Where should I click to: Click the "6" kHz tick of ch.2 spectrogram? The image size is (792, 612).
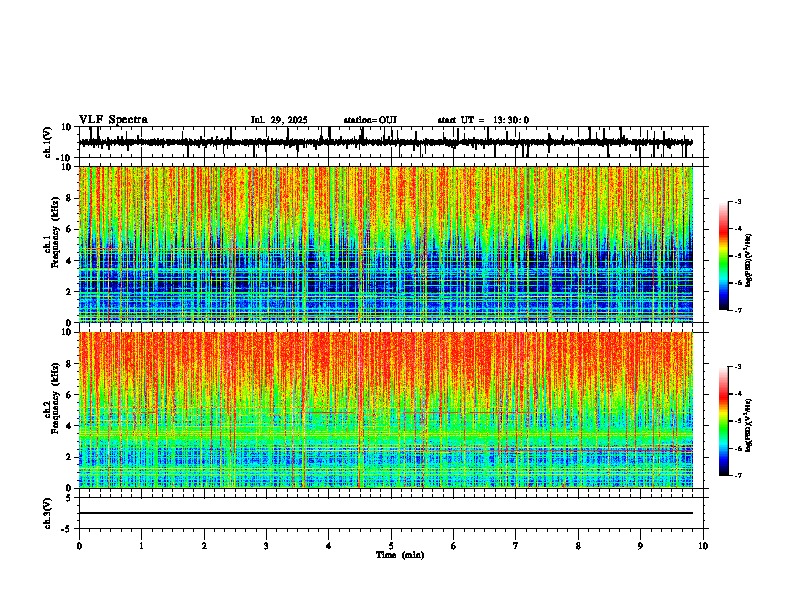69,395
